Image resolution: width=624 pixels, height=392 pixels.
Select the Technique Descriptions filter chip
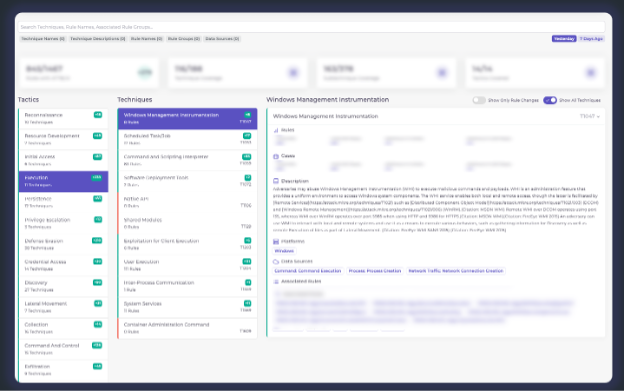98,39
